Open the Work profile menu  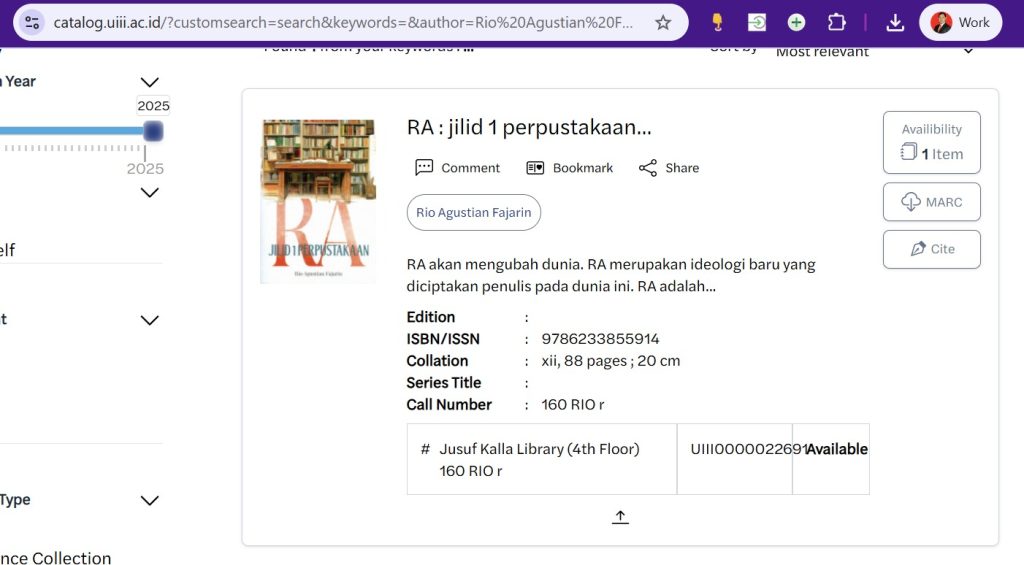pyautogui.click(x=960, y=22)
